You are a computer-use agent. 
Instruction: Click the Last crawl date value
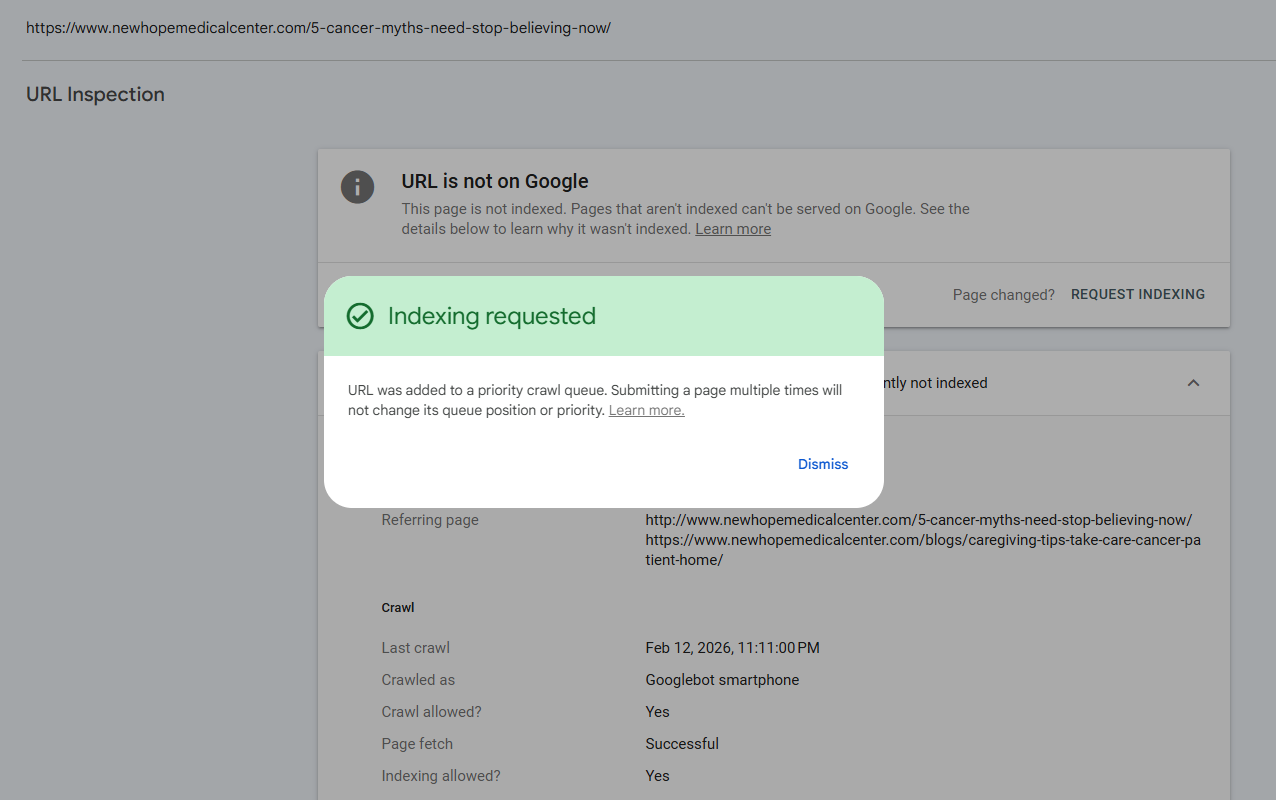coord(732,648)
